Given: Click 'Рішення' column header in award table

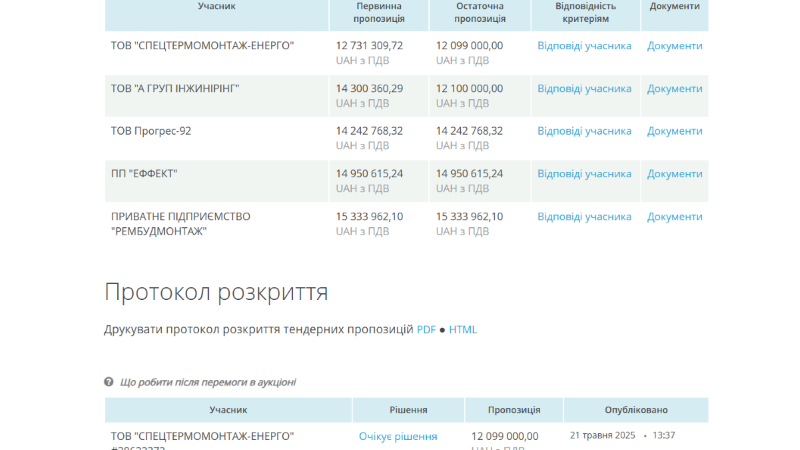Looking at the screenshot, I should pyautogui.click(x=408, y=410).
